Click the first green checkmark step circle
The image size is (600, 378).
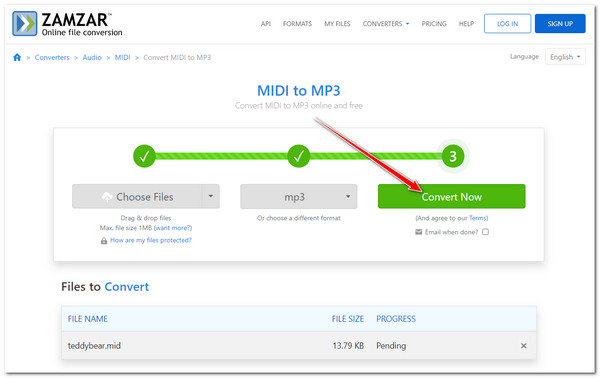(144, 156)
